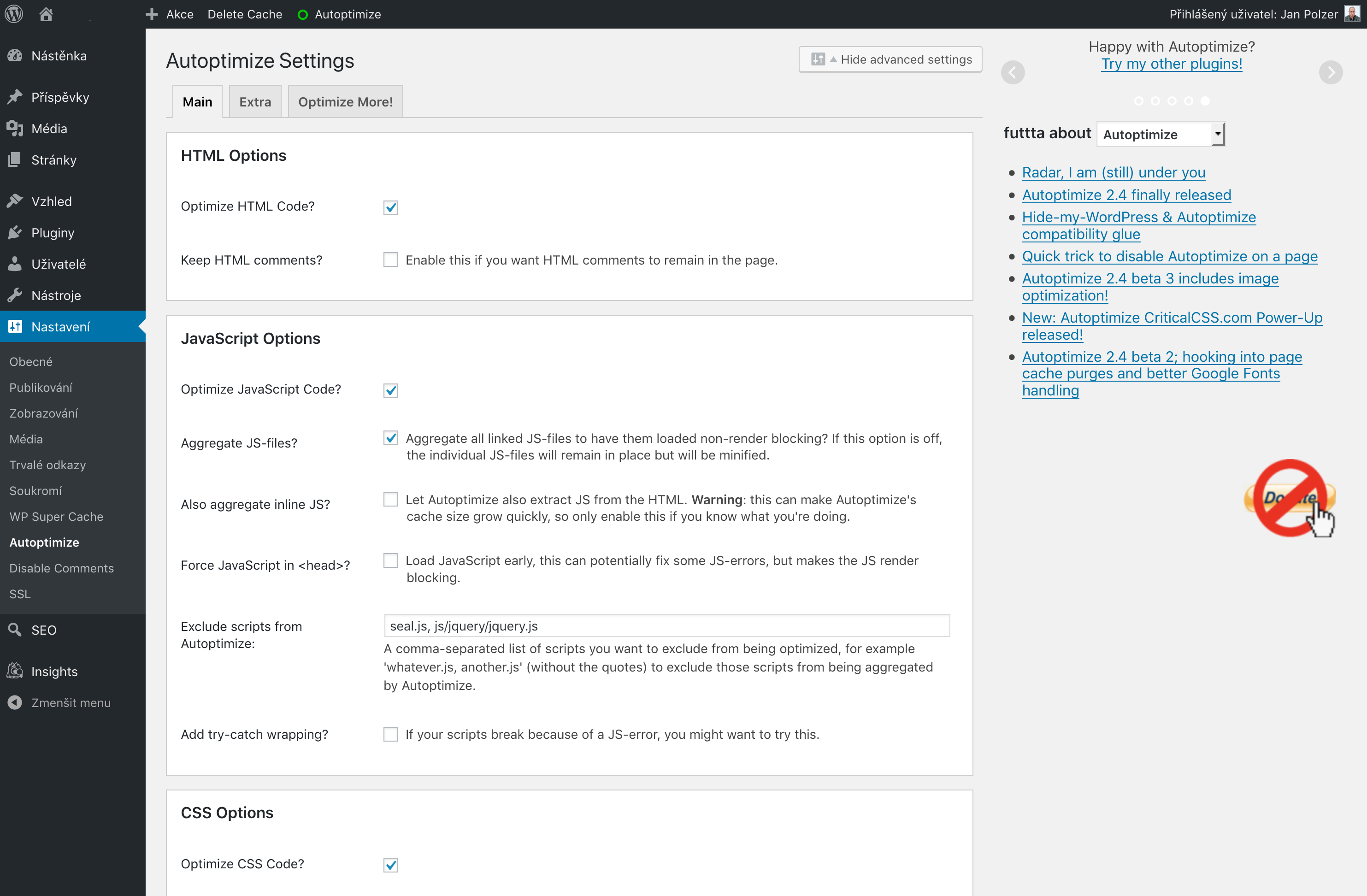Open Quick trick to disable Autoptimize link
The height and width of the screenshot is (896, 1367).
(1169, 256)
